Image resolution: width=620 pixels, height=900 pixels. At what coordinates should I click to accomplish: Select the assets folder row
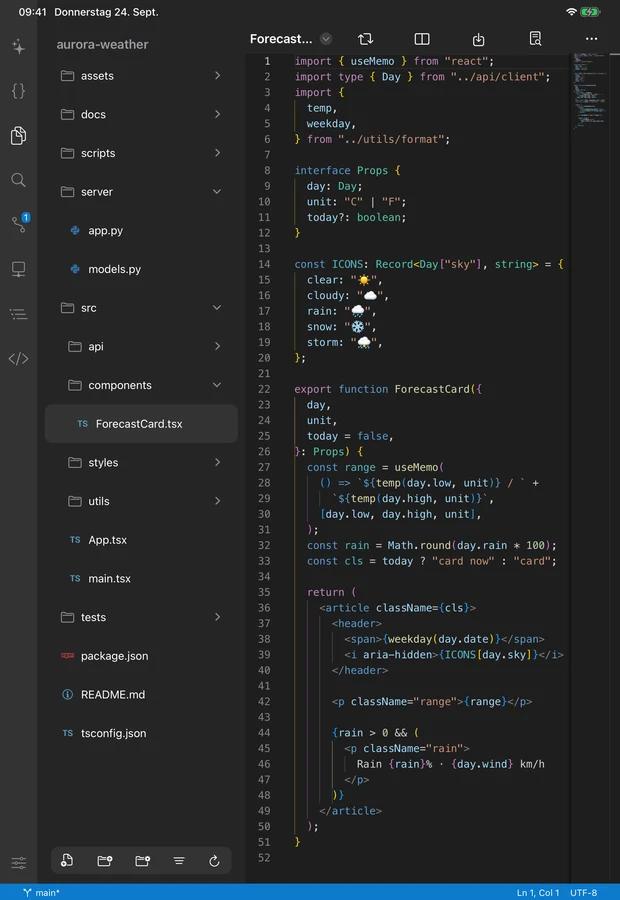tap(141, 75)
